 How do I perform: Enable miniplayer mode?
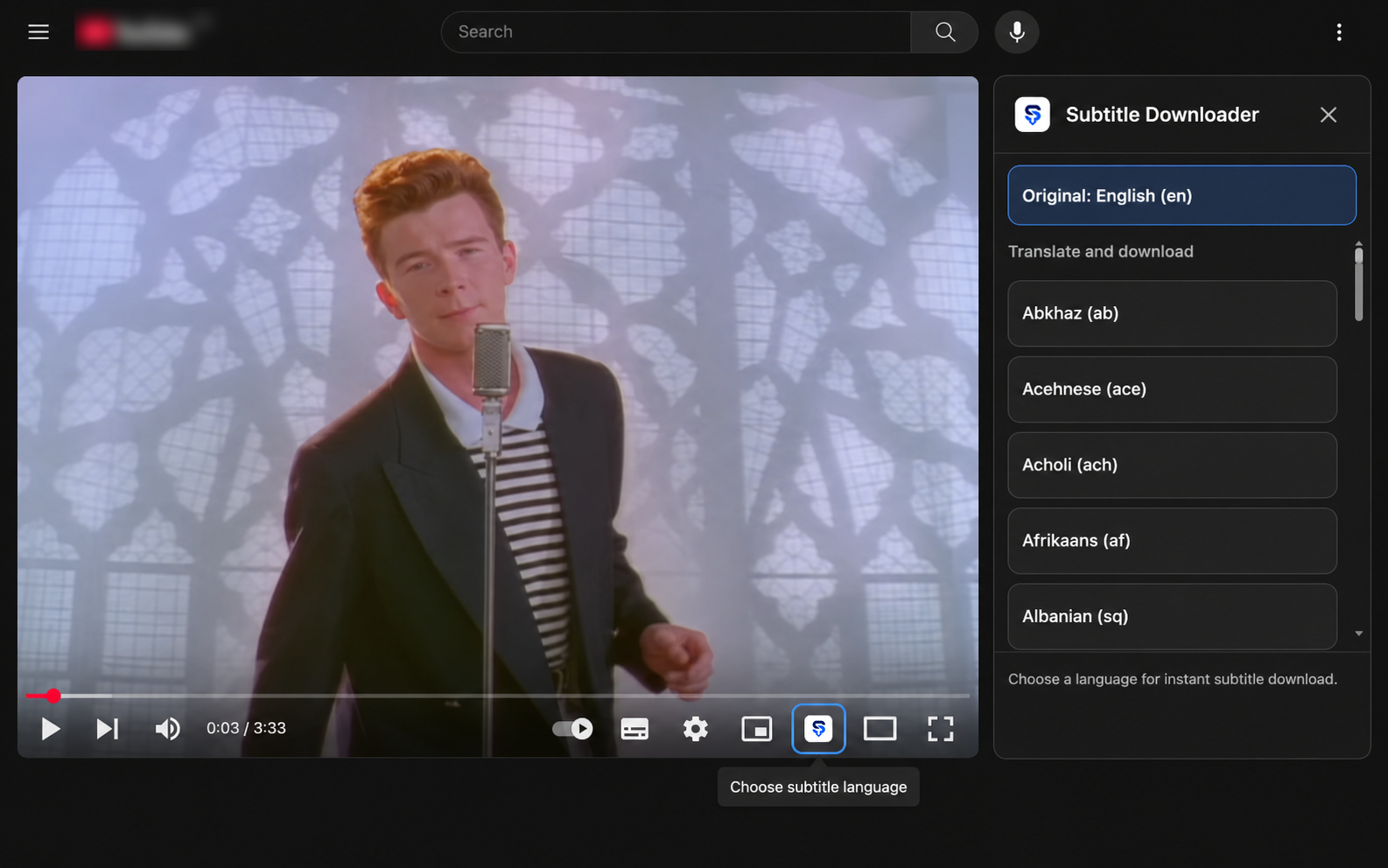point(757,729)
